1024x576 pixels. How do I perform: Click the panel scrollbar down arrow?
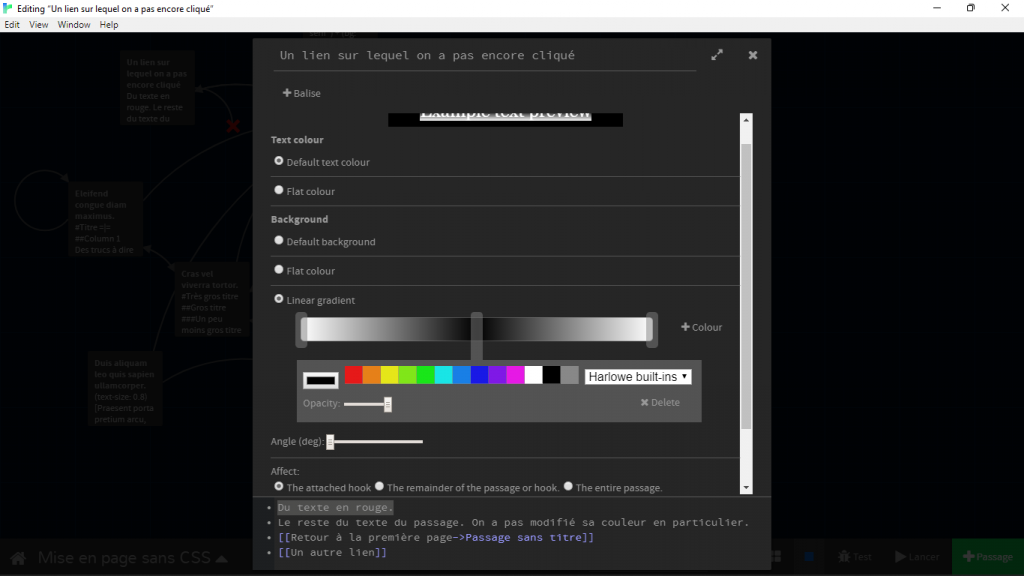(746, 487)
